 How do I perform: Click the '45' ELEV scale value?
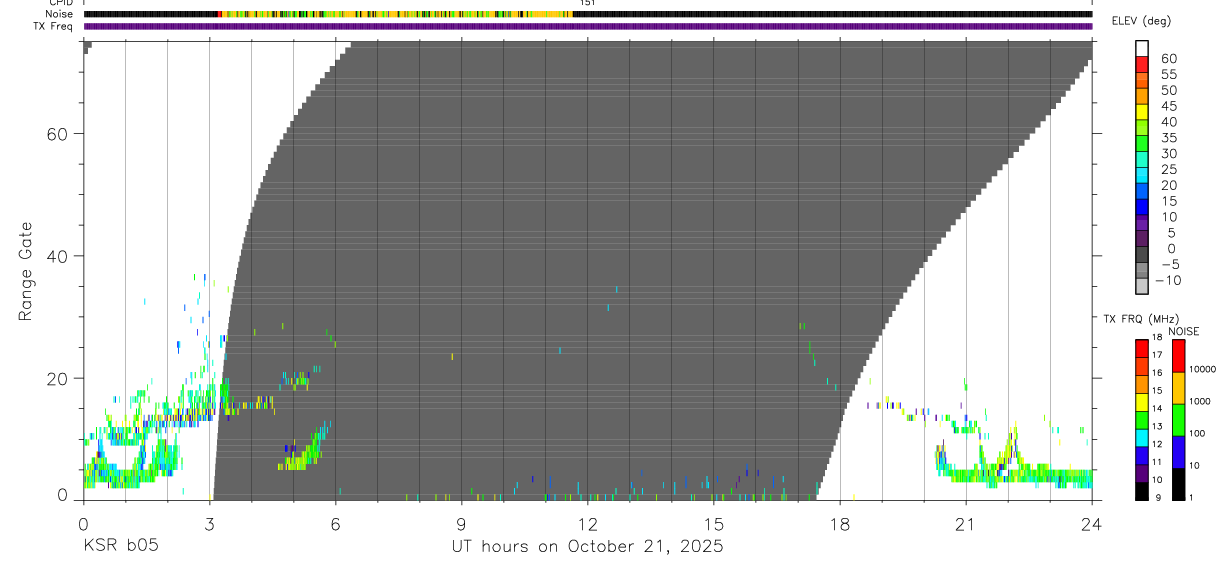pos(1168,106)
